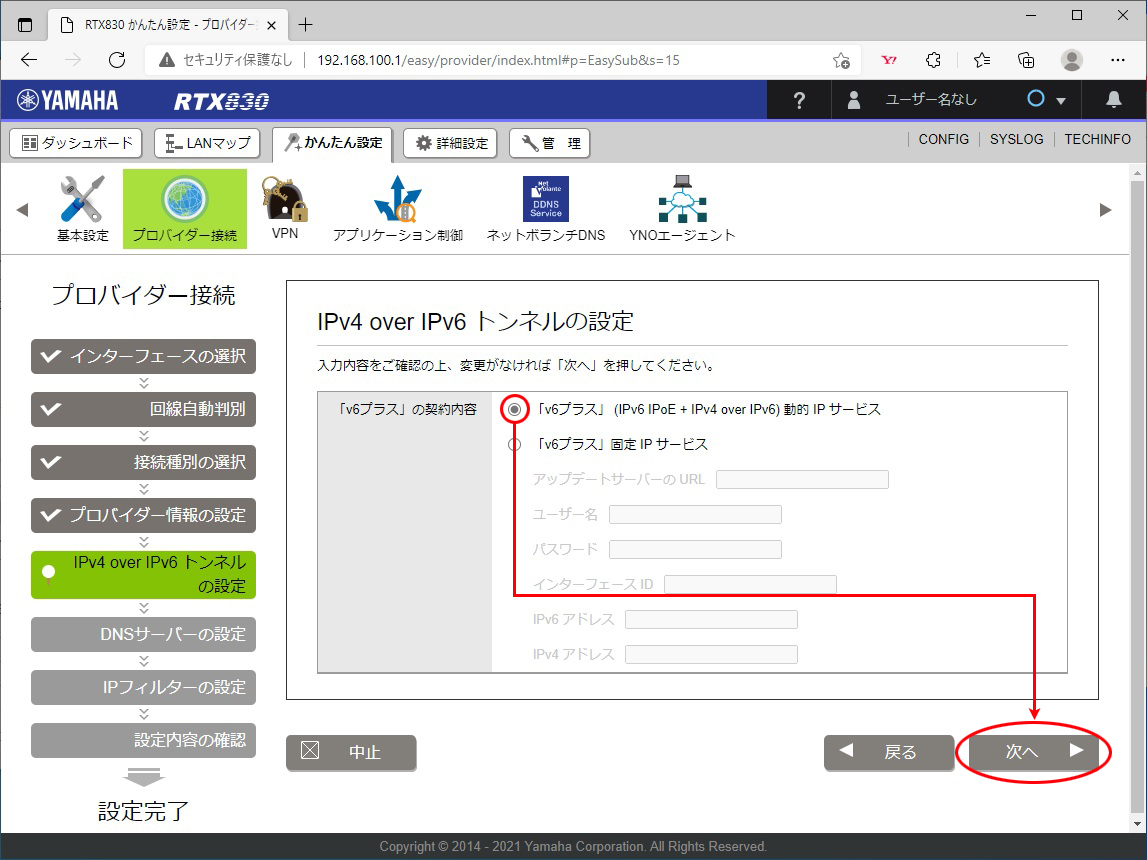1147x860 pixels.
Task: Expand the user name dropdown arrow
Action: click(x=1060, y=101)
